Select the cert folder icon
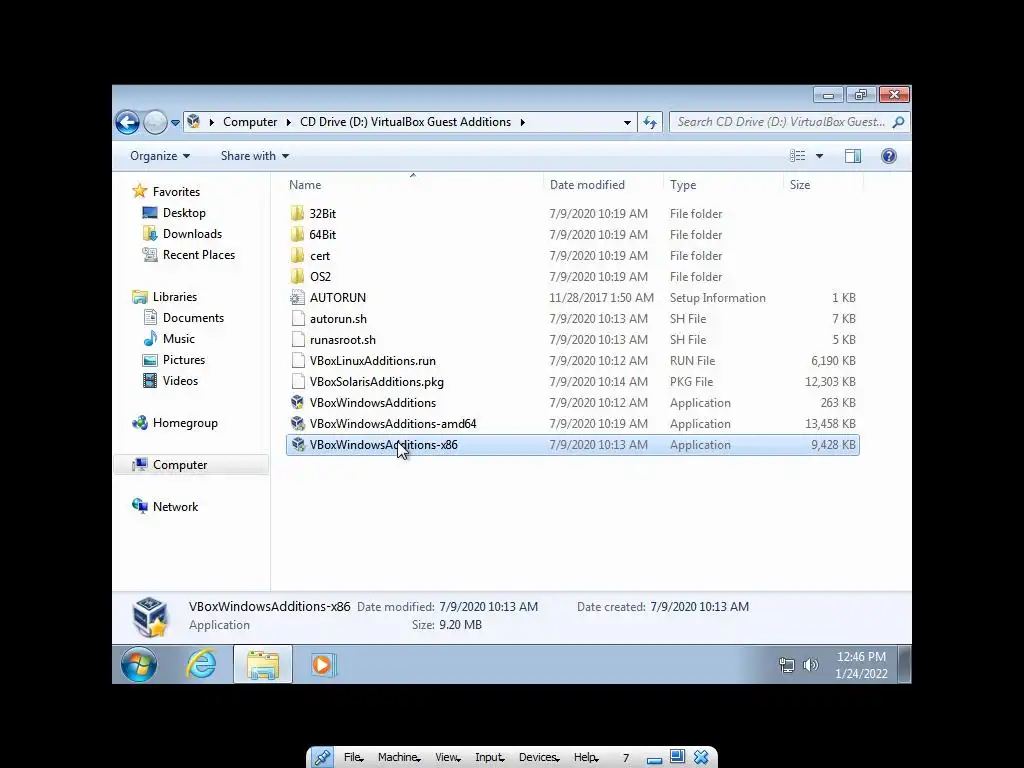This screenshot has height=768, width=1024. click(x=298, y=255)
